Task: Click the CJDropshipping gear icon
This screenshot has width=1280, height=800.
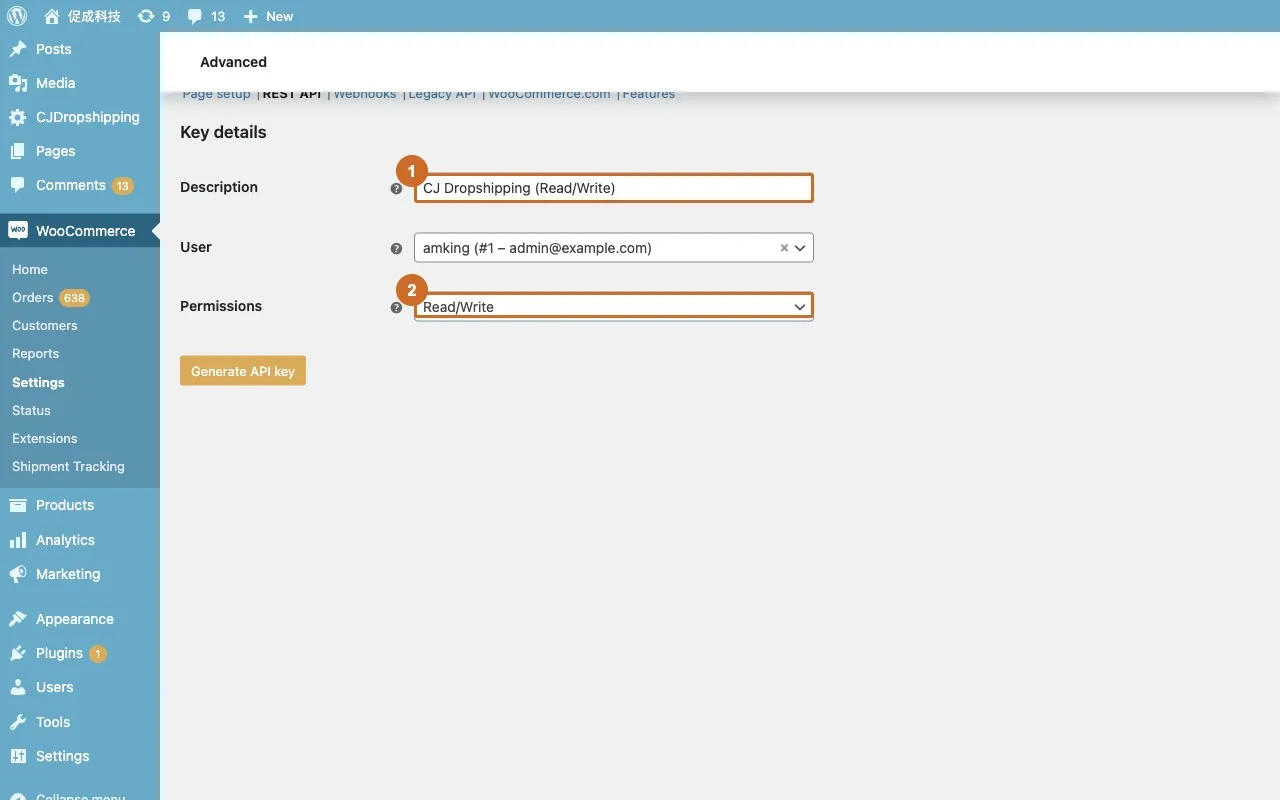Action: point(18,117)
